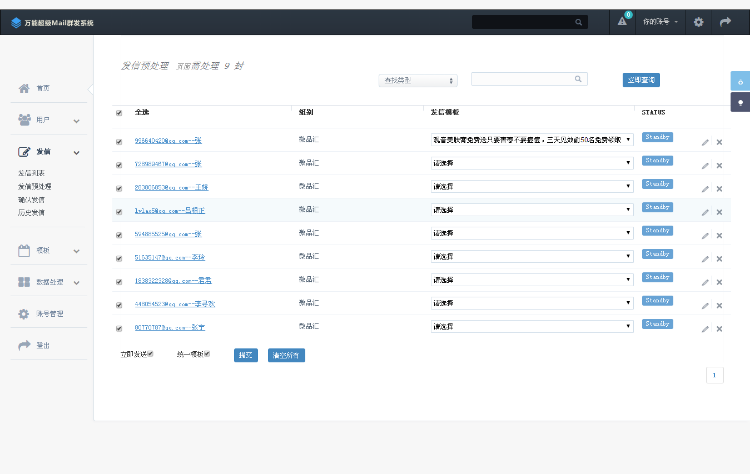Open the 李寻欢 email link
750x474 pixels.
pos(175,304)
